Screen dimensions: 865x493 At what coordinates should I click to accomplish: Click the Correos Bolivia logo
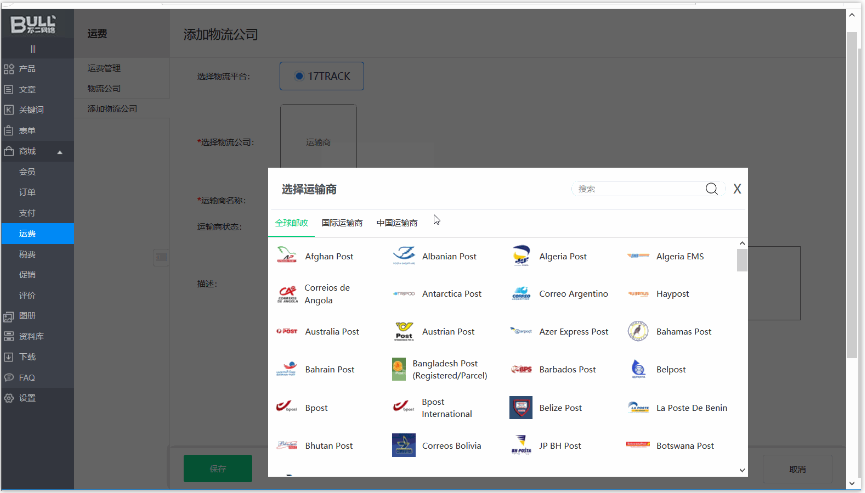point(404,445)
